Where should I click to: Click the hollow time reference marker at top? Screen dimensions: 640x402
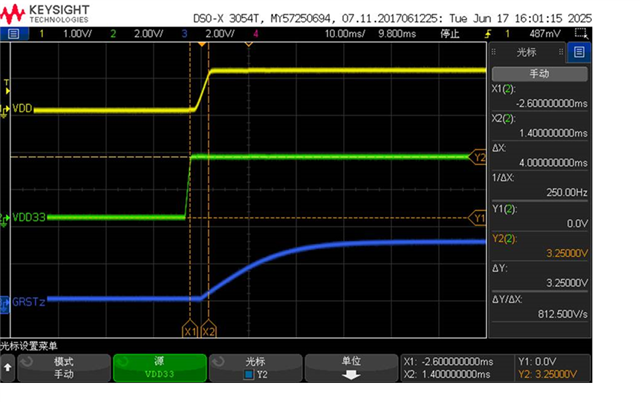(x=249, y=43)
